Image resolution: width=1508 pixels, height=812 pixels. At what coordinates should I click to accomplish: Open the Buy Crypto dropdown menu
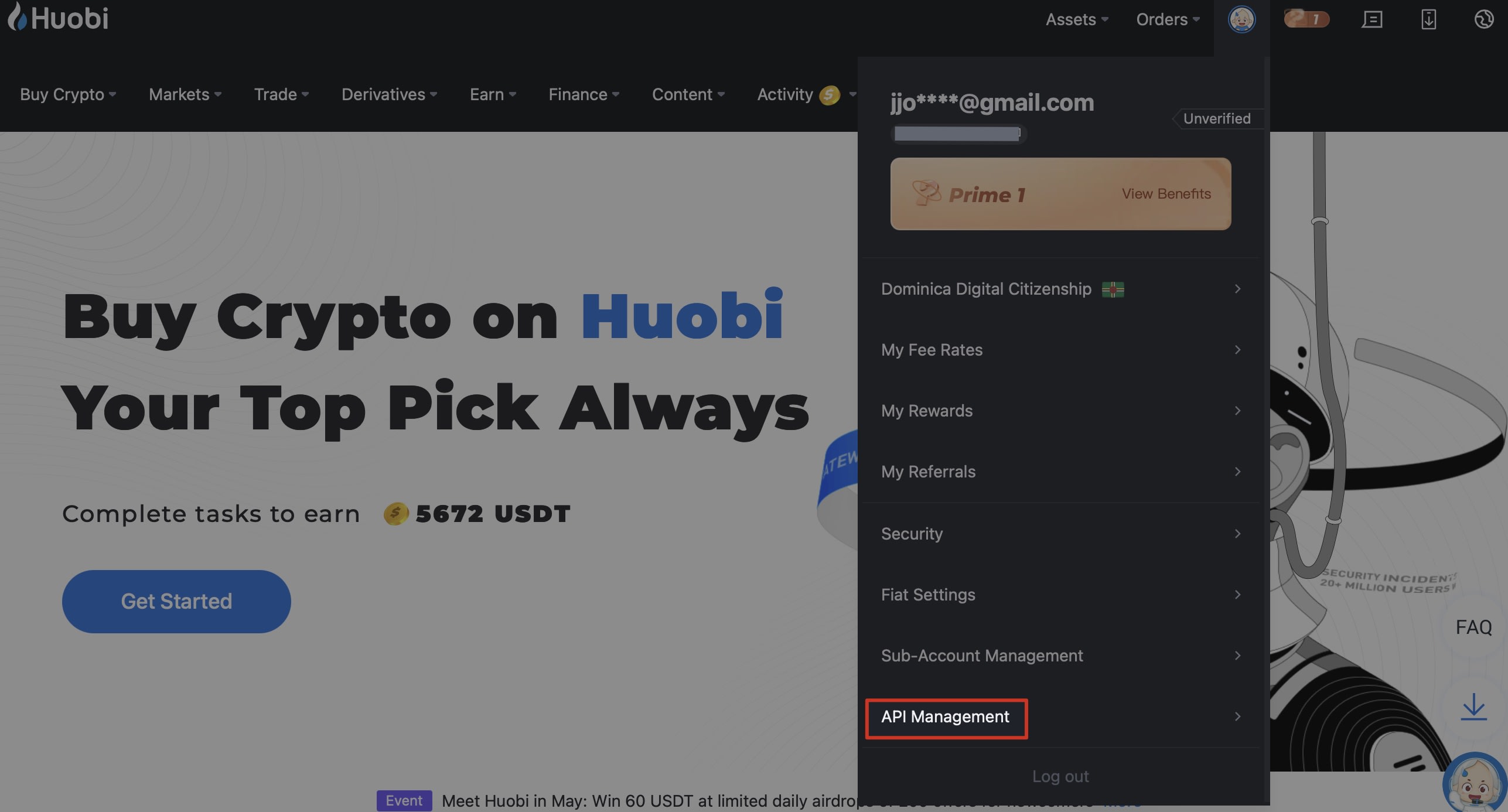68,94
